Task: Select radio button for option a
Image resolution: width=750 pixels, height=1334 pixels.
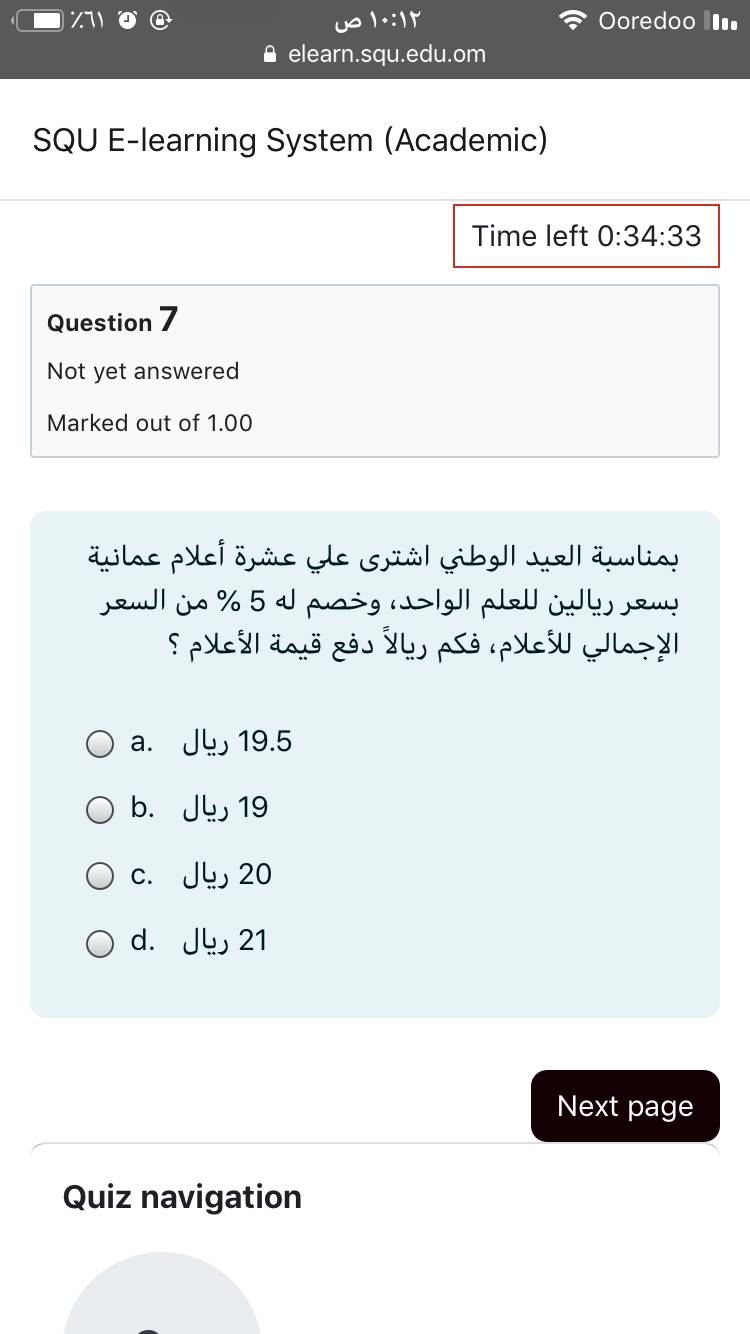Action: [100, 744]
